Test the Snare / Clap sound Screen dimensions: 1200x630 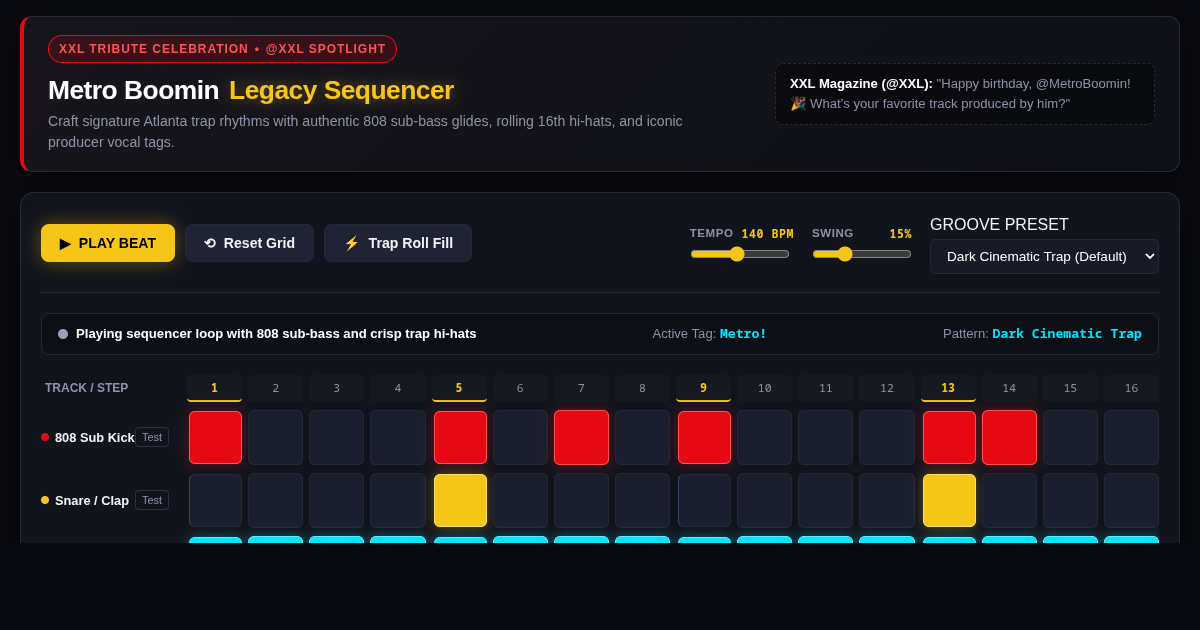[x=152, y=500]
